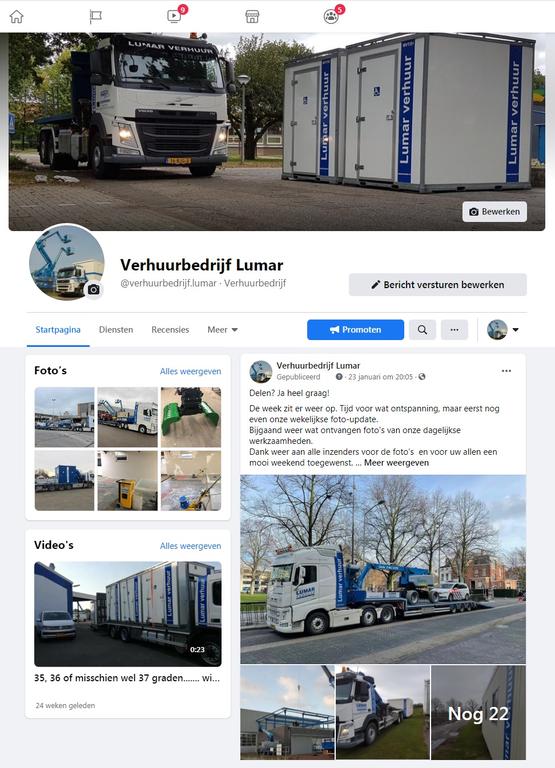
Task: Open the Pages flag icon
Action: pos(96,17)
